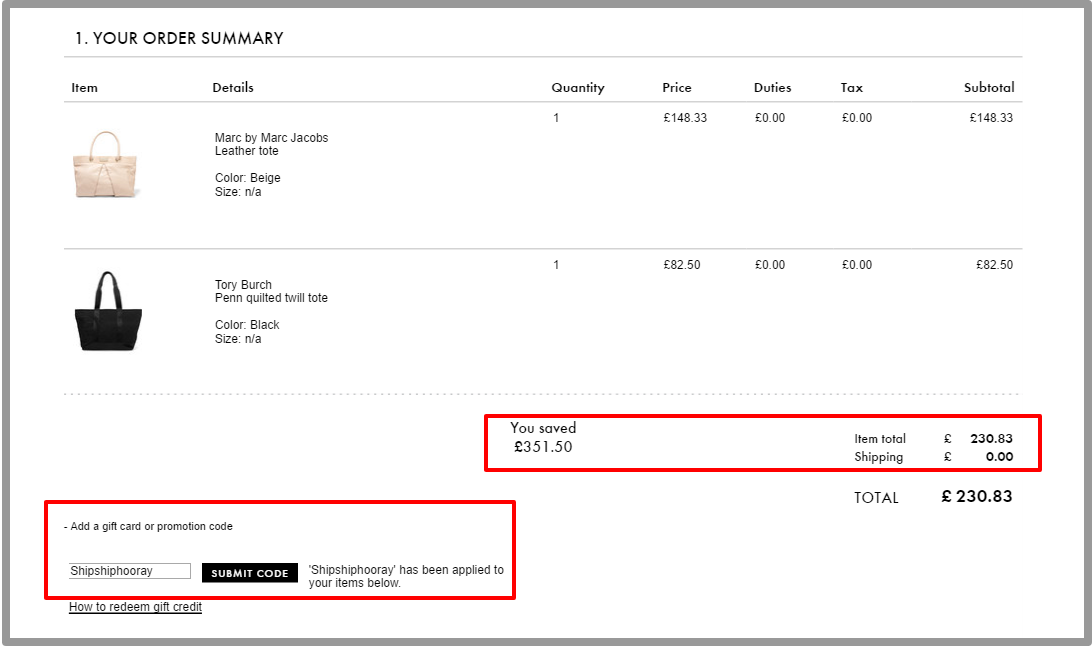The image size is (1092, 646).
Task: Click the Color: Black detail
Action: click(x=247, y=325)
